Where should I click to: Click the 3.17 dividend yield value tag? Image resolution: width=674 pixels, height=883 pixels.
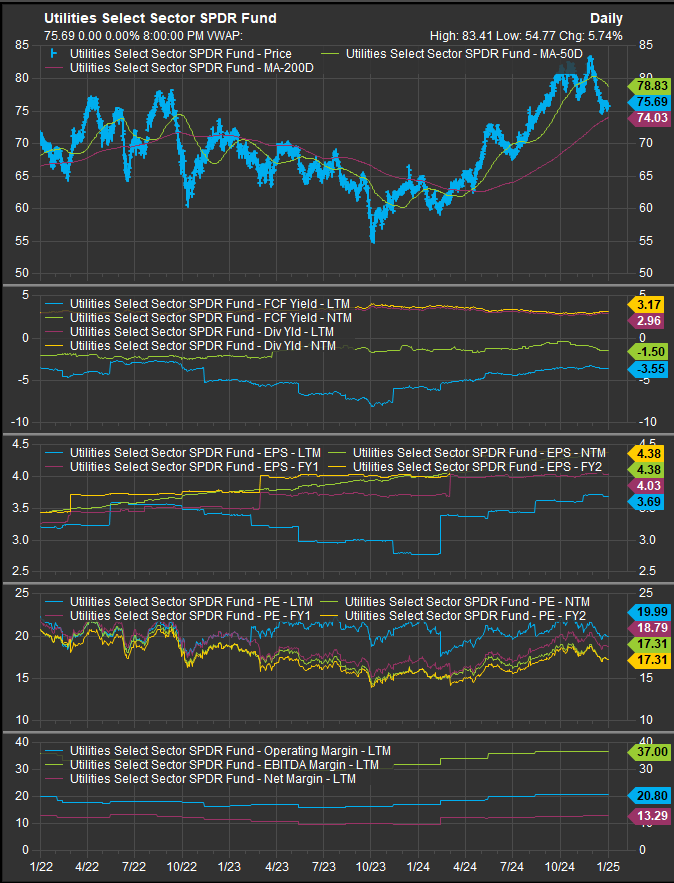click(649, 305)
